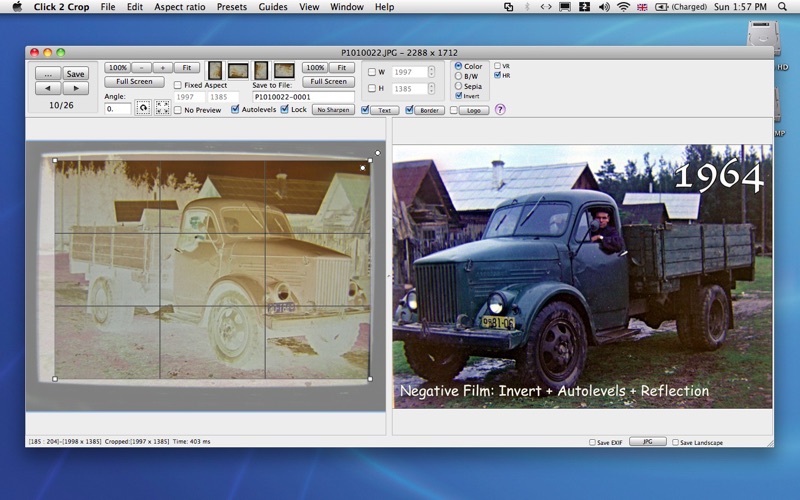Click the zoom in plus button
This screenshot has height=500, width=800.
click(x=162, y=67)
